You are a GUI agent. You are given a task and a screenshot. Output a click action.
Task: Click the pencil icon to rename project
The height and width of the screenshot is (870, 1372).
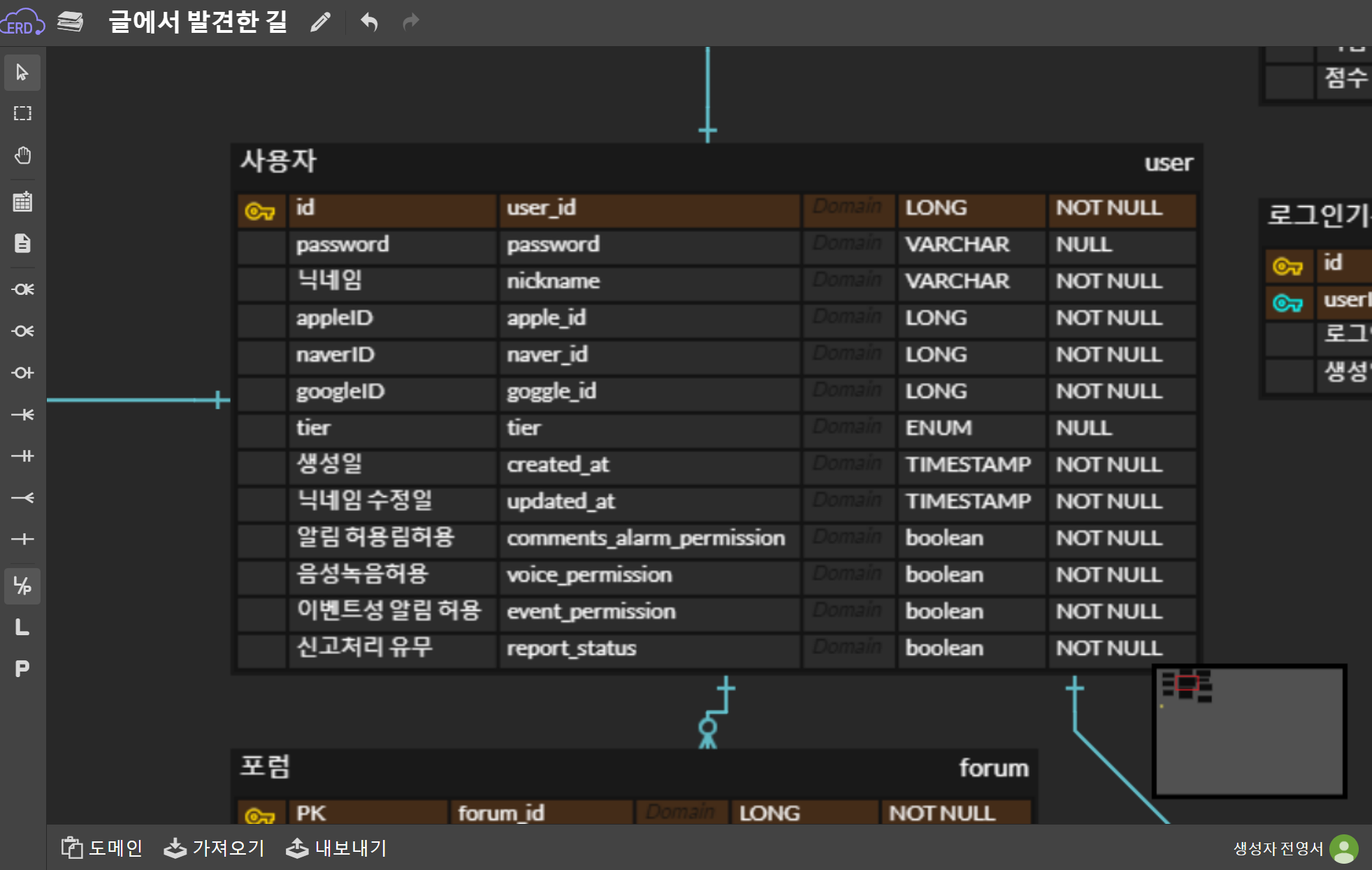click(x=320, y=22)
